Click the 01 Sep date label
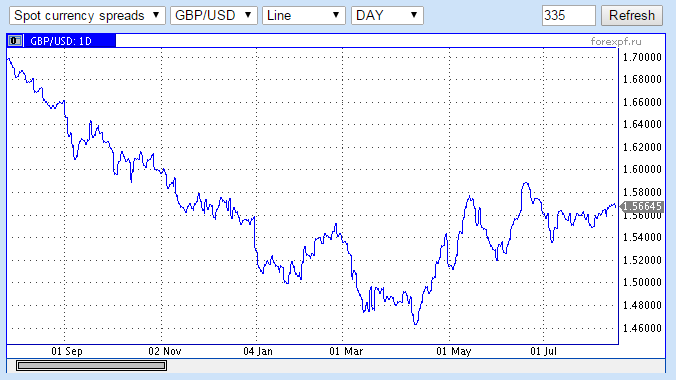Image resolution: width=676 pixels, height=380 pixels. pyautogui.click(x=67, y=351)
